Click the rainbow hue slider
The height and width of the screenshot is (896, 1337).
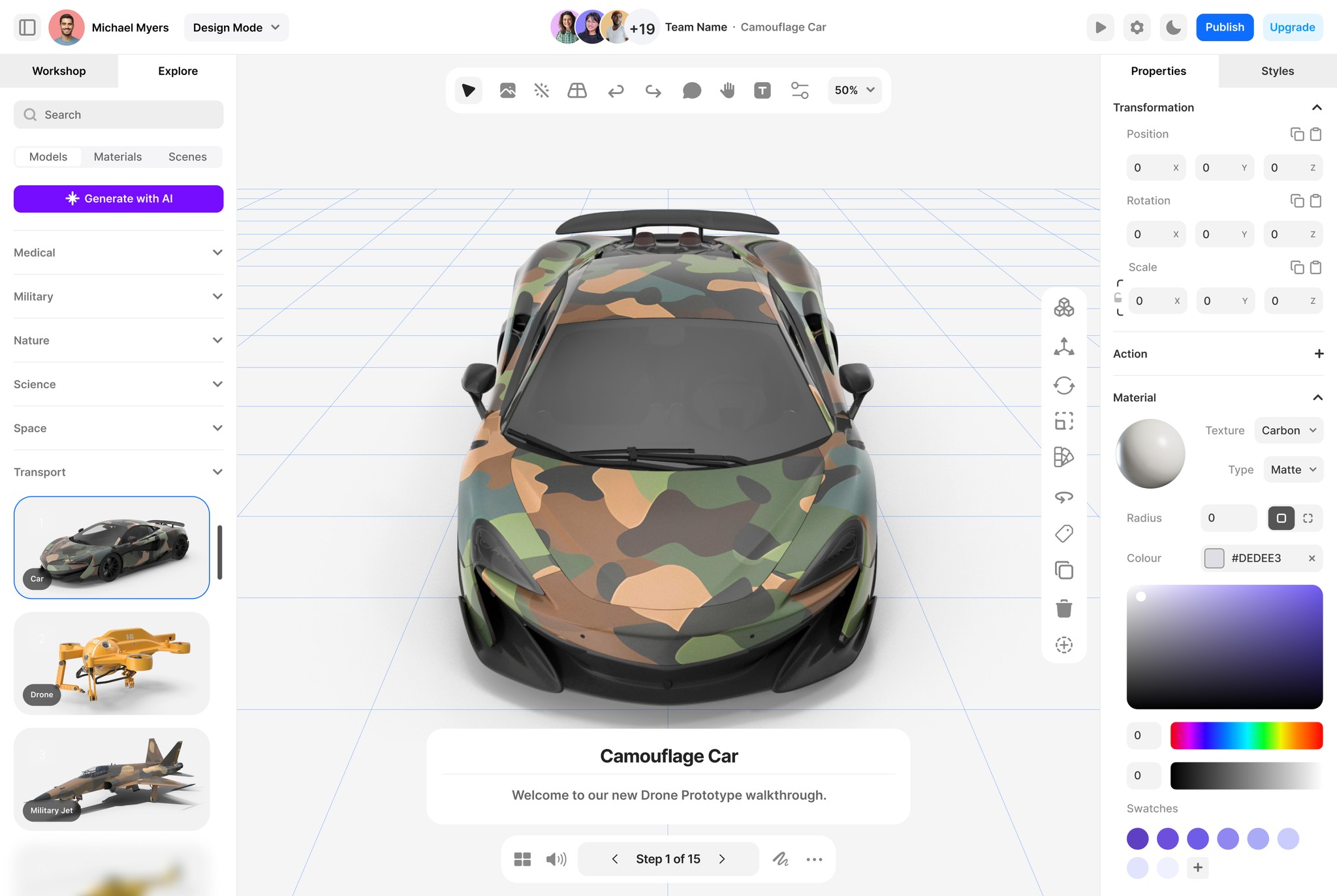click(x=1246, y=735)
